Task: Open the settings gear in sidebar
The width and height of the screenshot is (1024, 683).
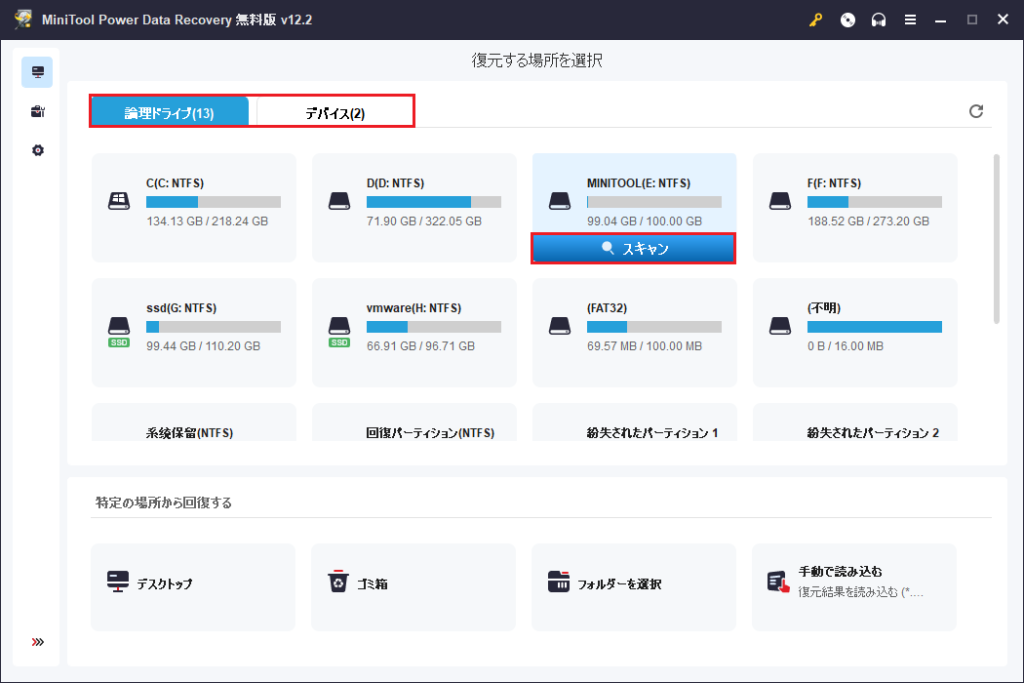Action: 38,150
